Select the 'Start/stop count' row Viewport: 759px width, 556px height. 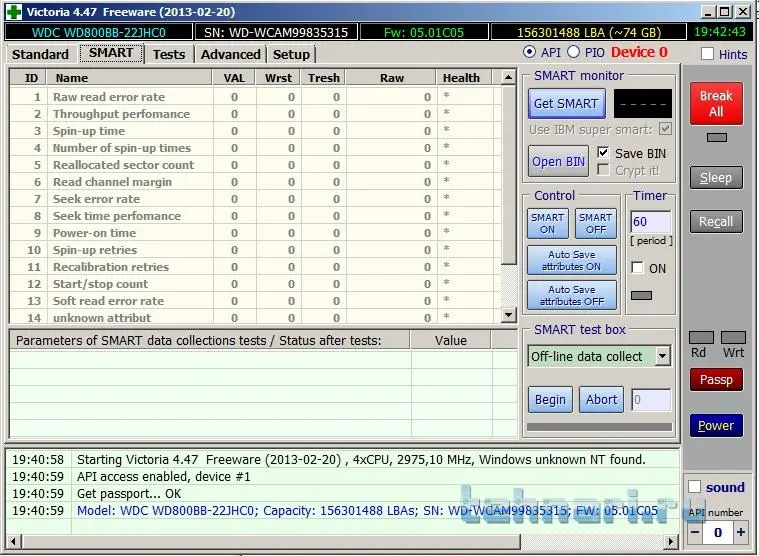256,284
